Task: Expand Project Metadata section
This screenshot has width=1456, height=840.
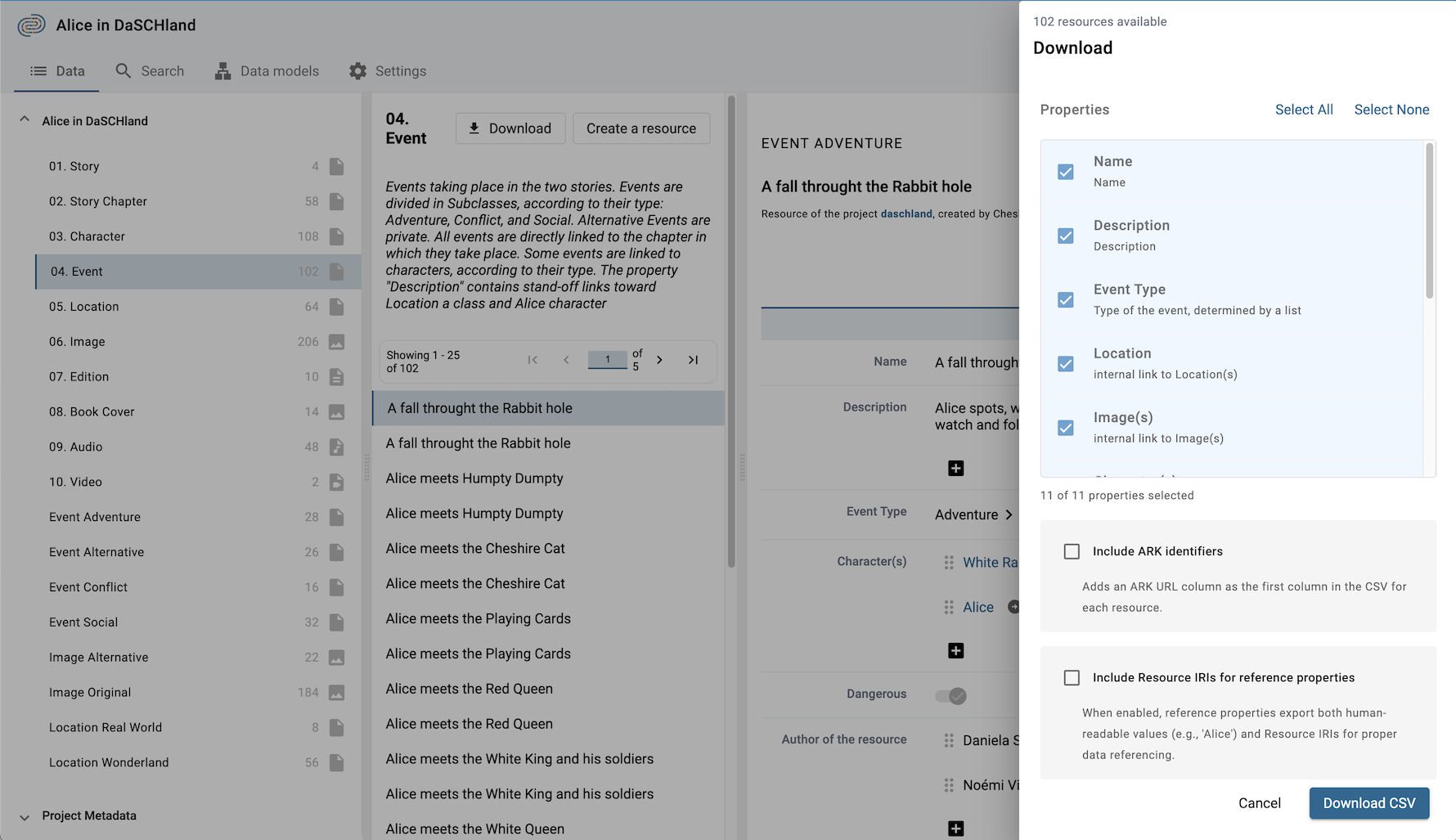Action: click(25, 816)
